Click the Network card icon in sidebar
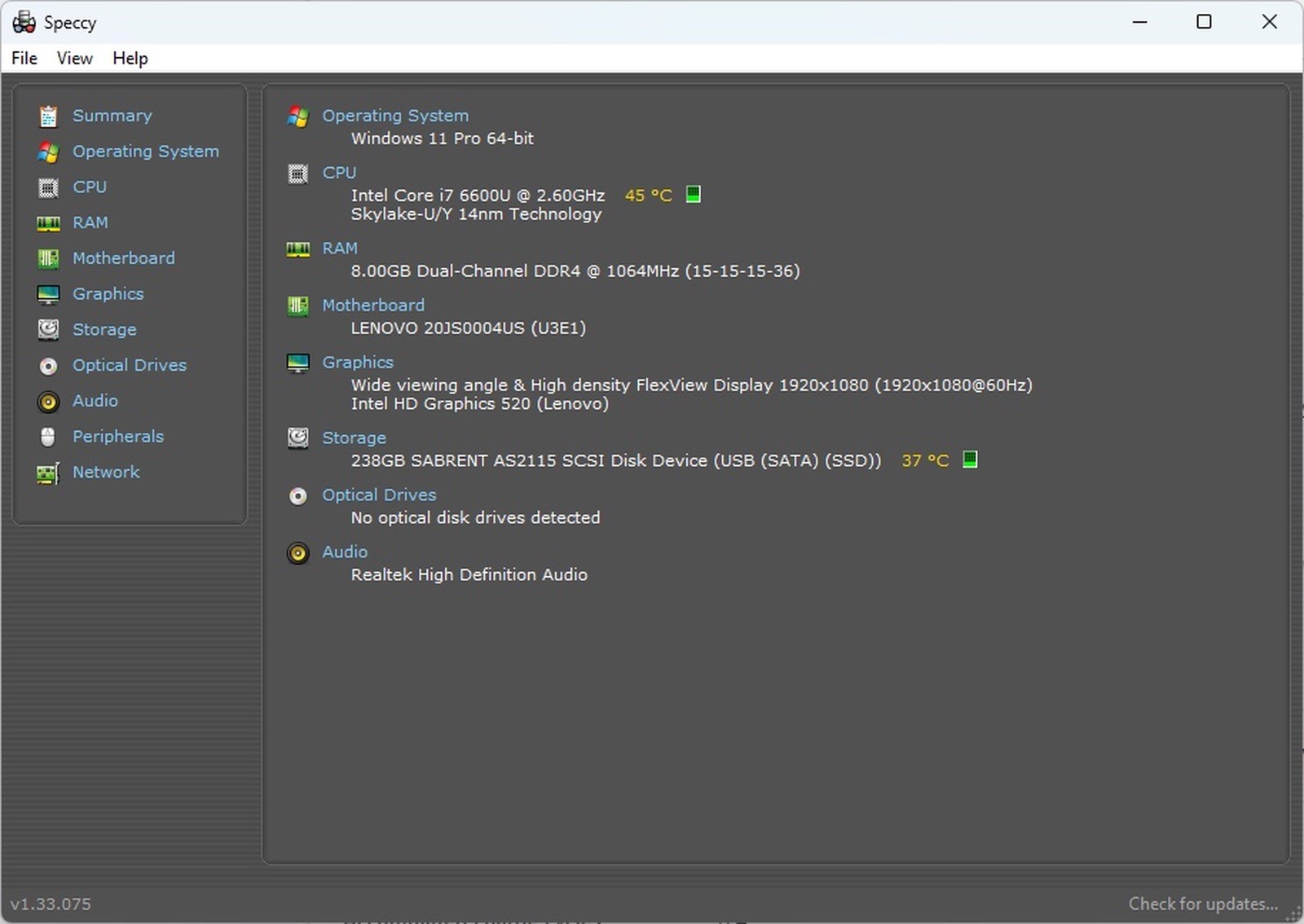 coord(48,473)
